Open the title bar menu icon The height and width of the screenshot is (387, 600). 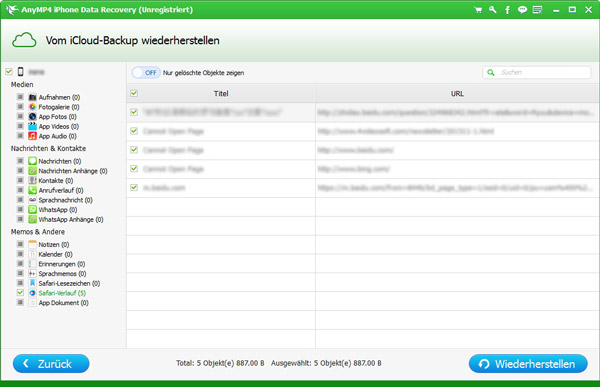pyautogui.click(x=537, y=10)
